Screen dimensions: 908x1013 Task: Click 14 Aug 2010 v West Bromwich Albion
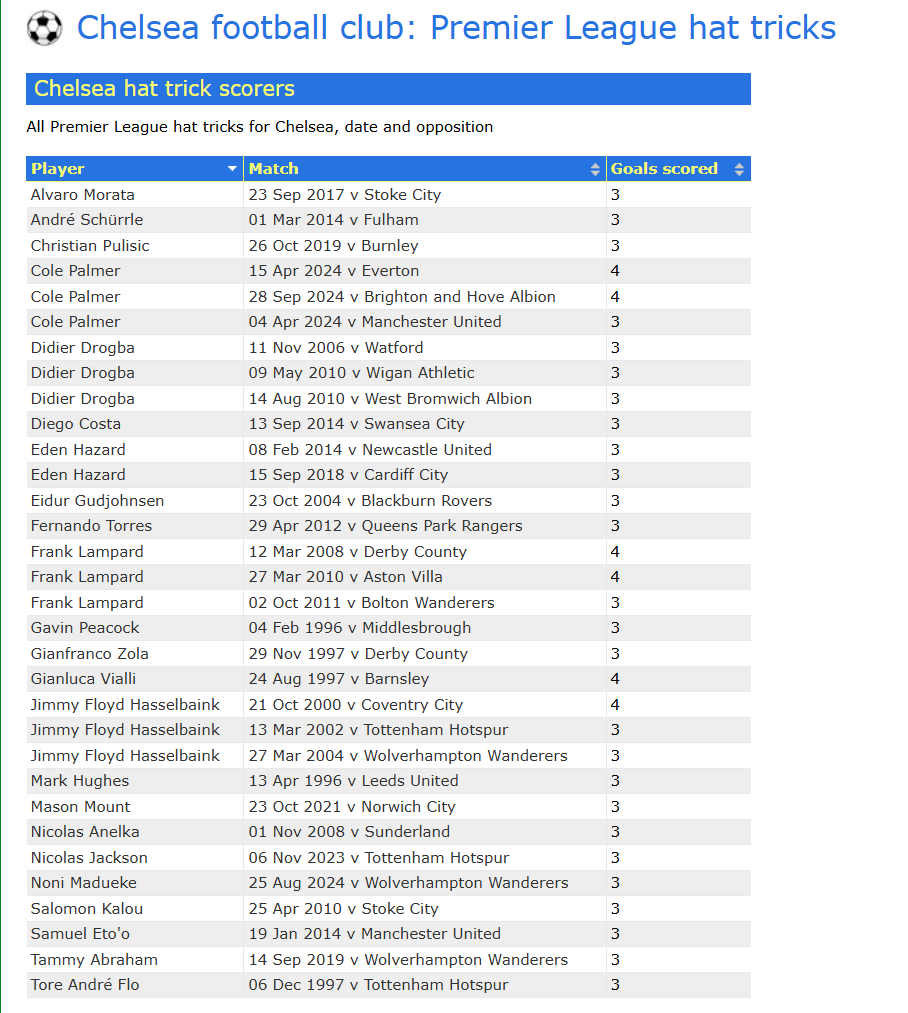(425, 399)
